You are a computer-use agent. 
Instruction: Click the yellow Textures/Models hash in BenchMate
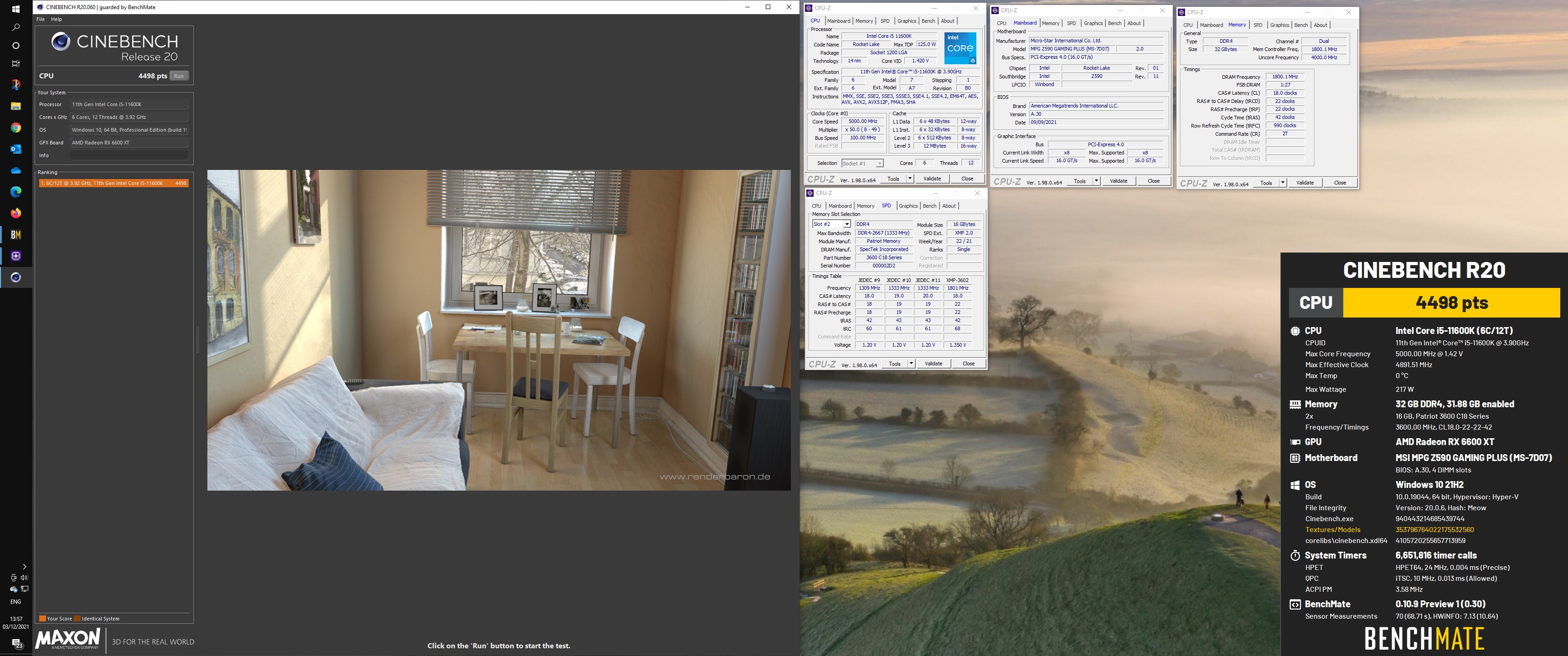point(1434,530)
